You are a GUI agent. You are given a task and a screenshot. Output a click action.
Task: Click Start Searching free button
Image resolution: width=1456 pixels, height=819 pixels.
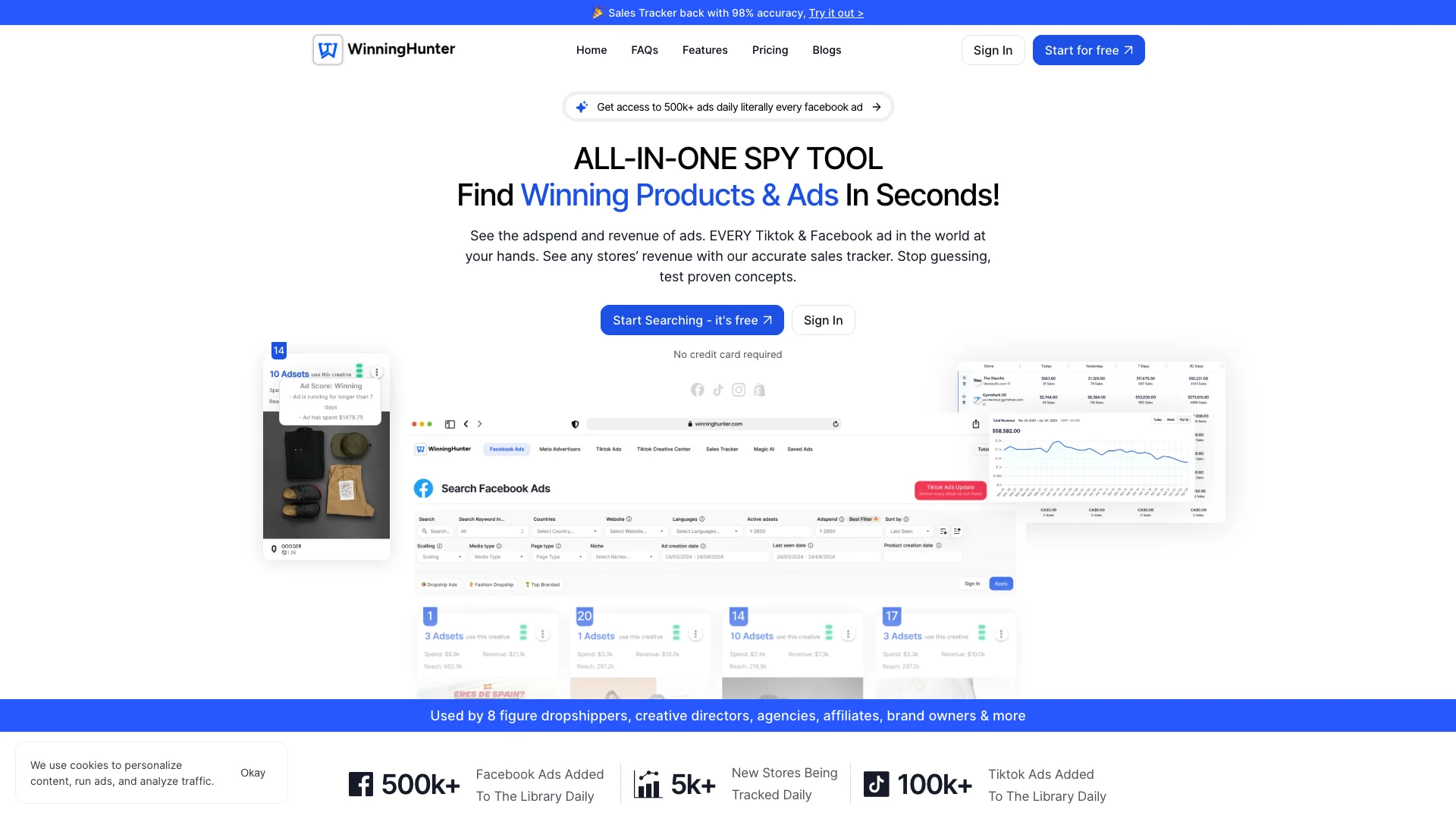692,320
